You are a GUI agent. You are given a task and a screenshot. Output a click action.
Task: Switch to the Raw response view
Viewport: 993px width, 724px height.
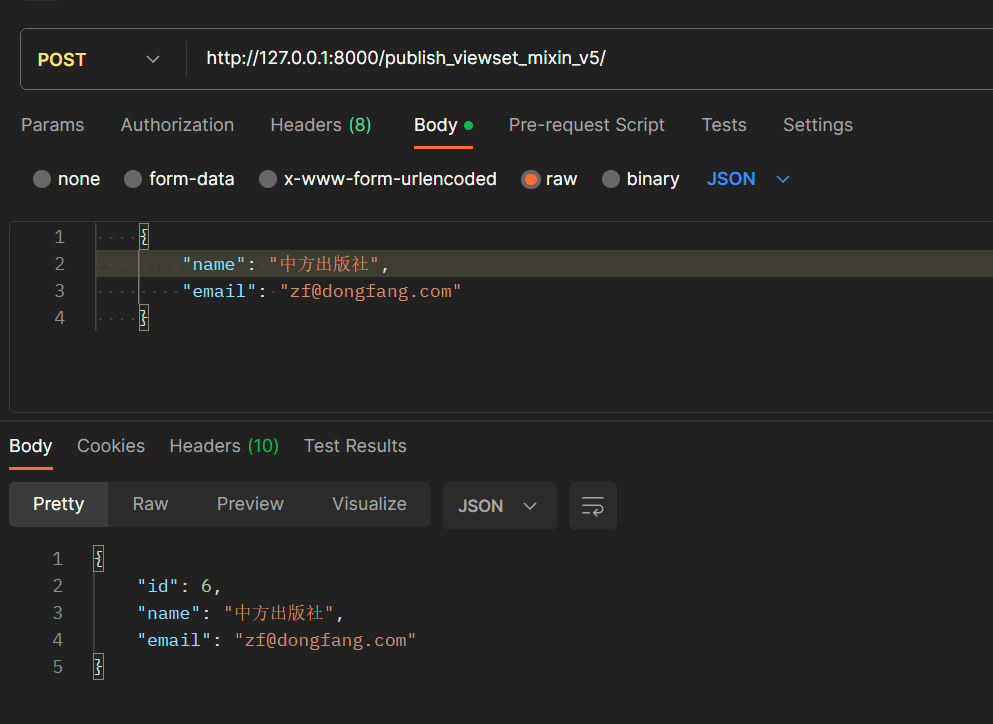pos(149,504)
